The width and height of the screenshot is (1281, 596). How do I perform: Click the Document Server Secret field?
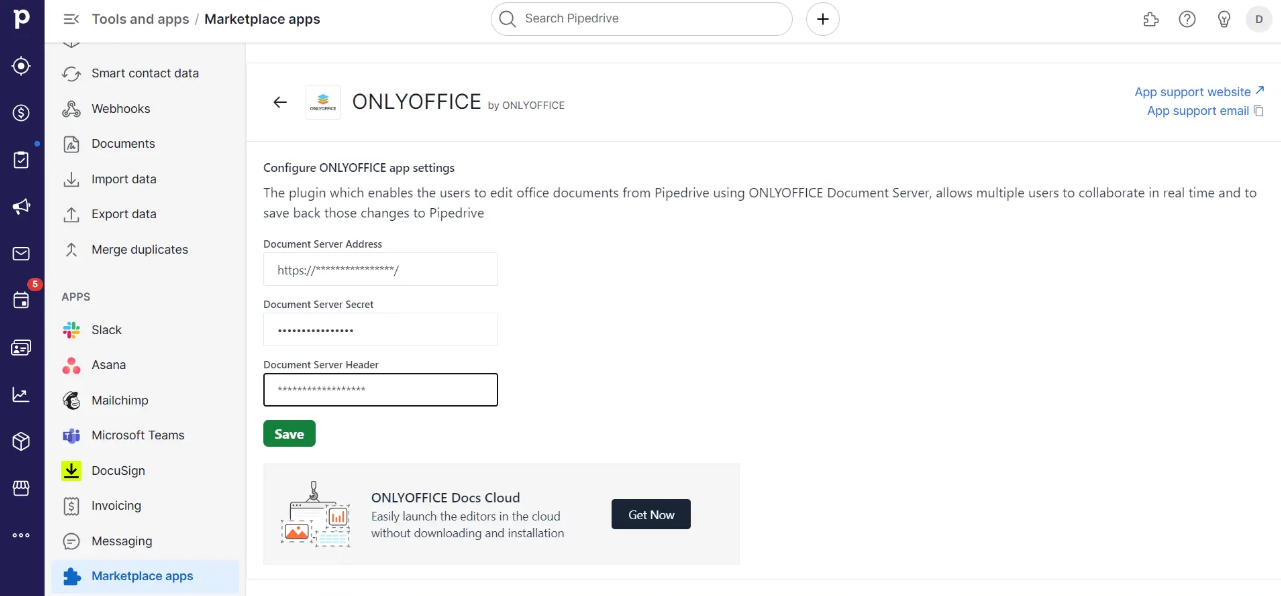click(x=380, y=330)
